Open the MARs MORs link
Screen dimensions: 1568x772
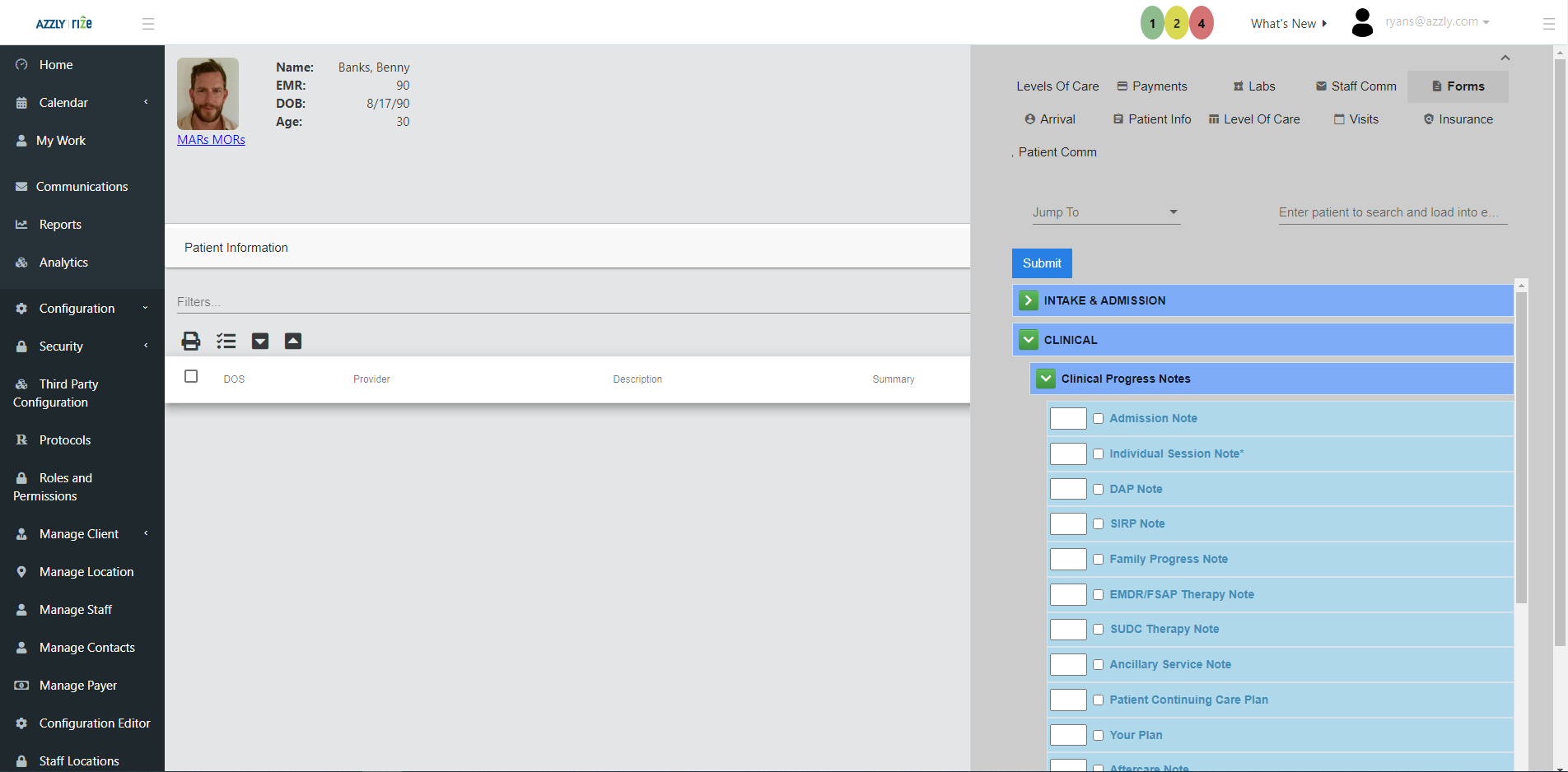(x=211, y=140)
